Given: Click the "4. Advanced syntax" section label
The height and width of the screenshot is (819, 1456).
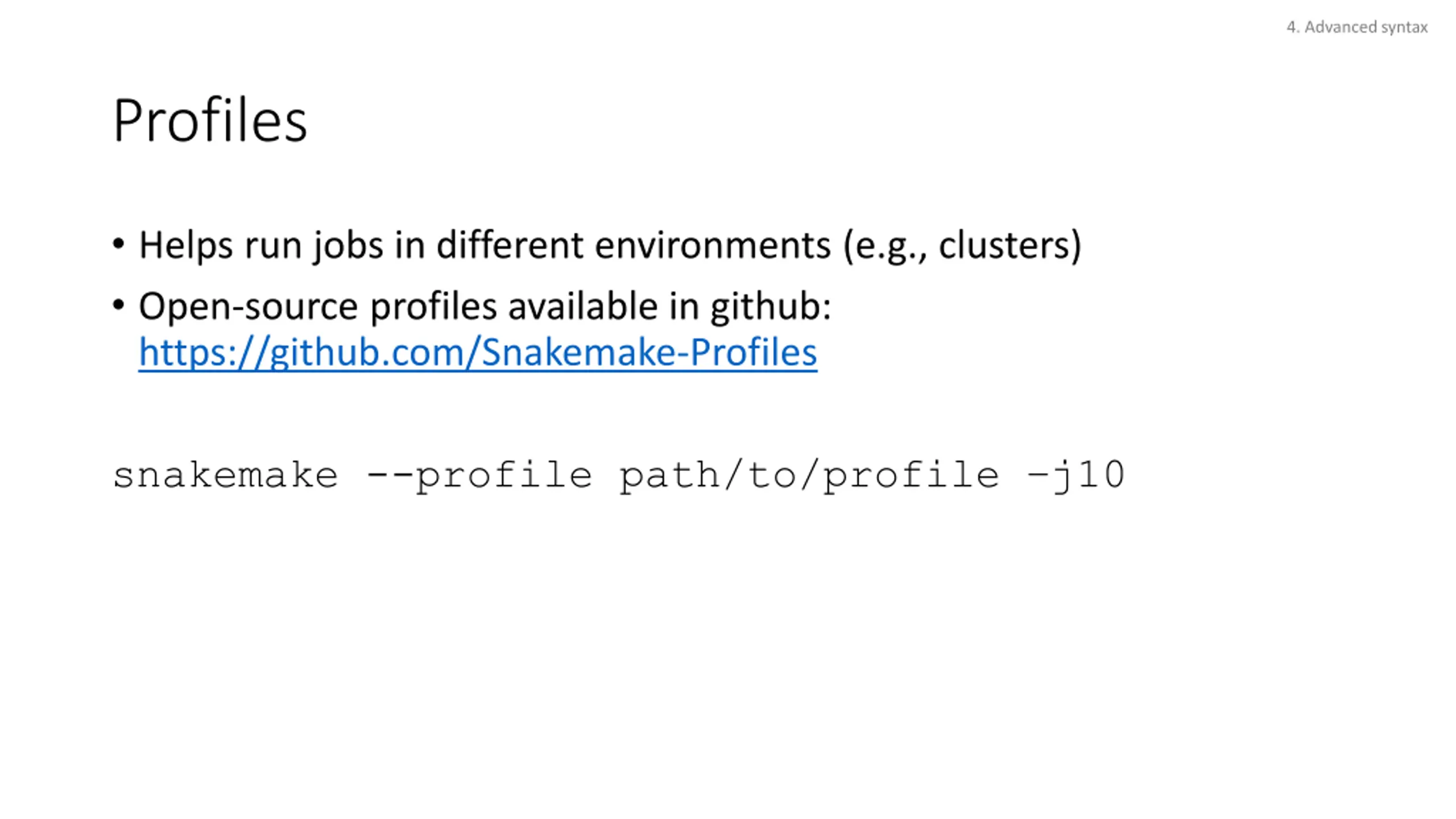Looking at the screenshot, I should coord(1356,27).
